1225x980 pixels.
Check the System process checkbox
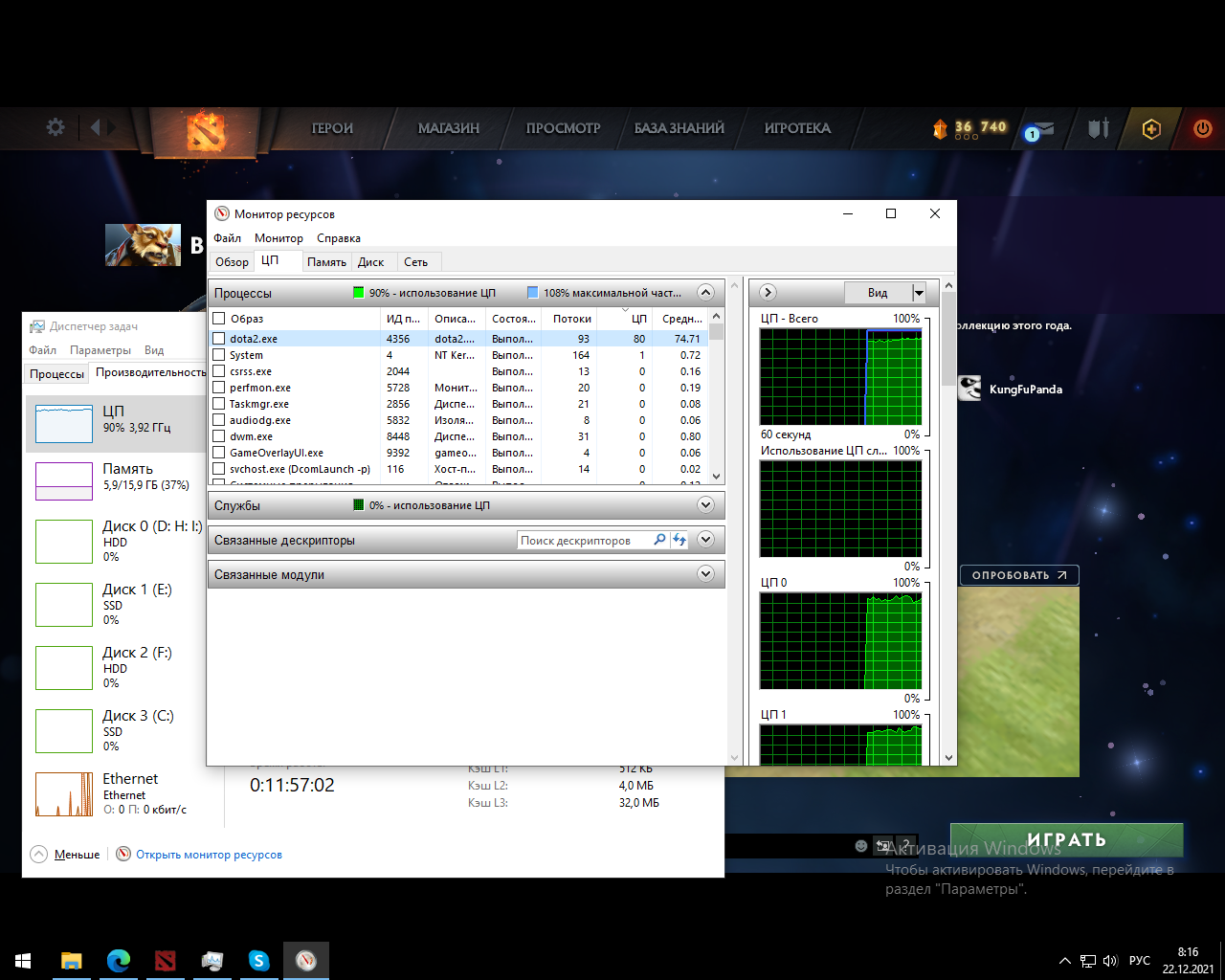(x=219, y=355)
